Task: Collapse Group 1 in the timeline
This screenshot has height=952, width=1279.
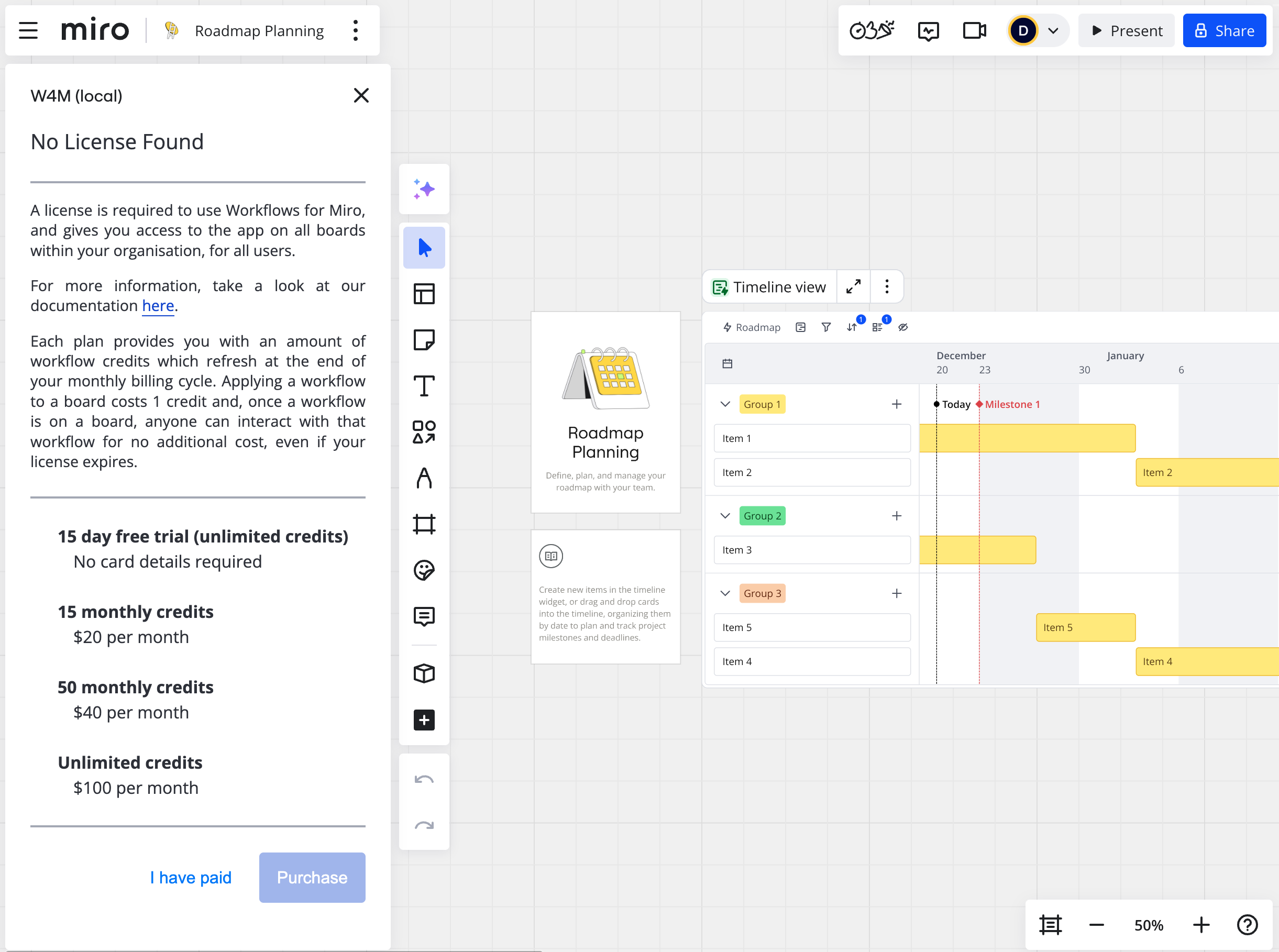Action: point(725,404)
